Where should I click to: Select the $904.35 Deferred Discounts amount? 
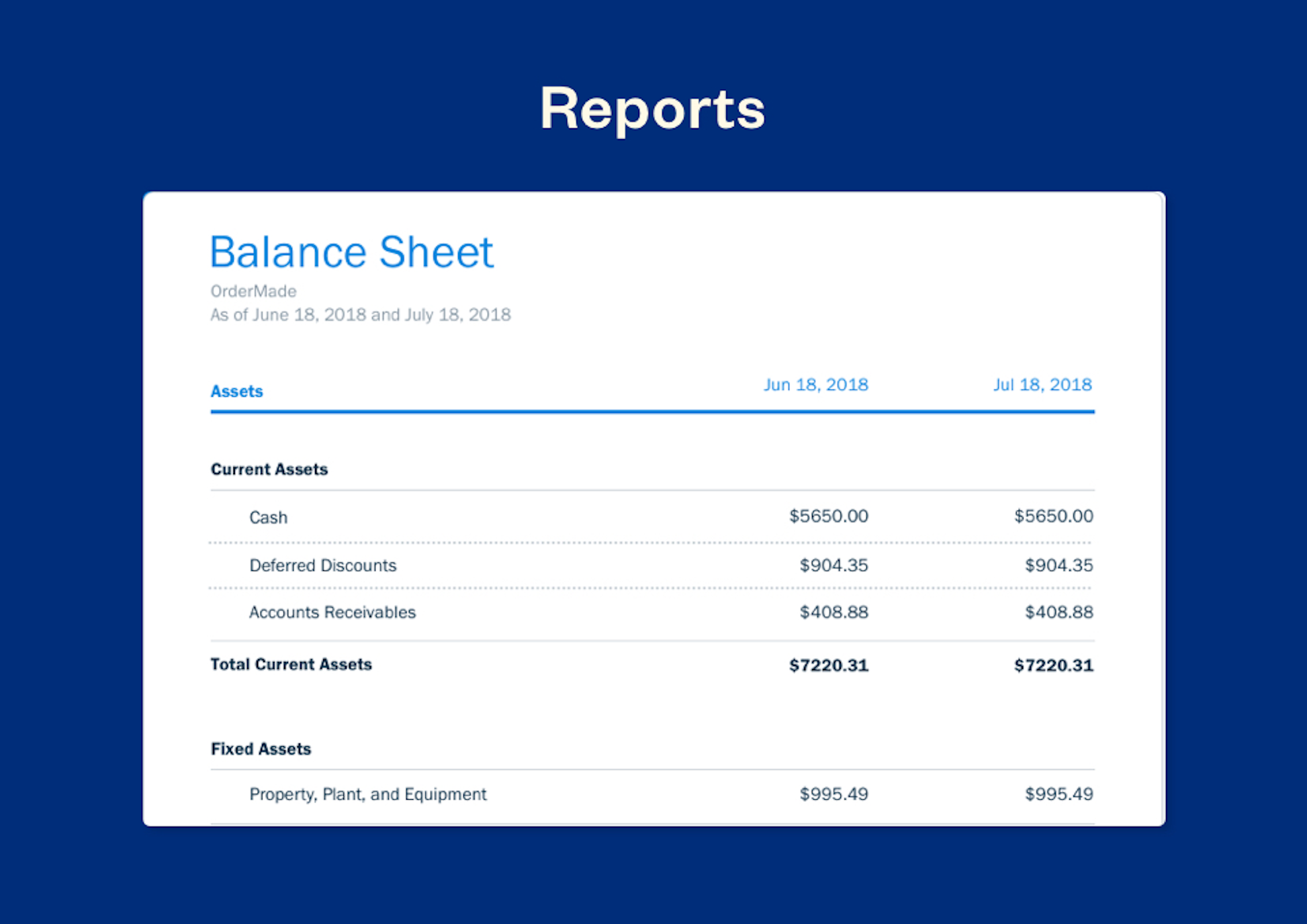pos(833,565)
